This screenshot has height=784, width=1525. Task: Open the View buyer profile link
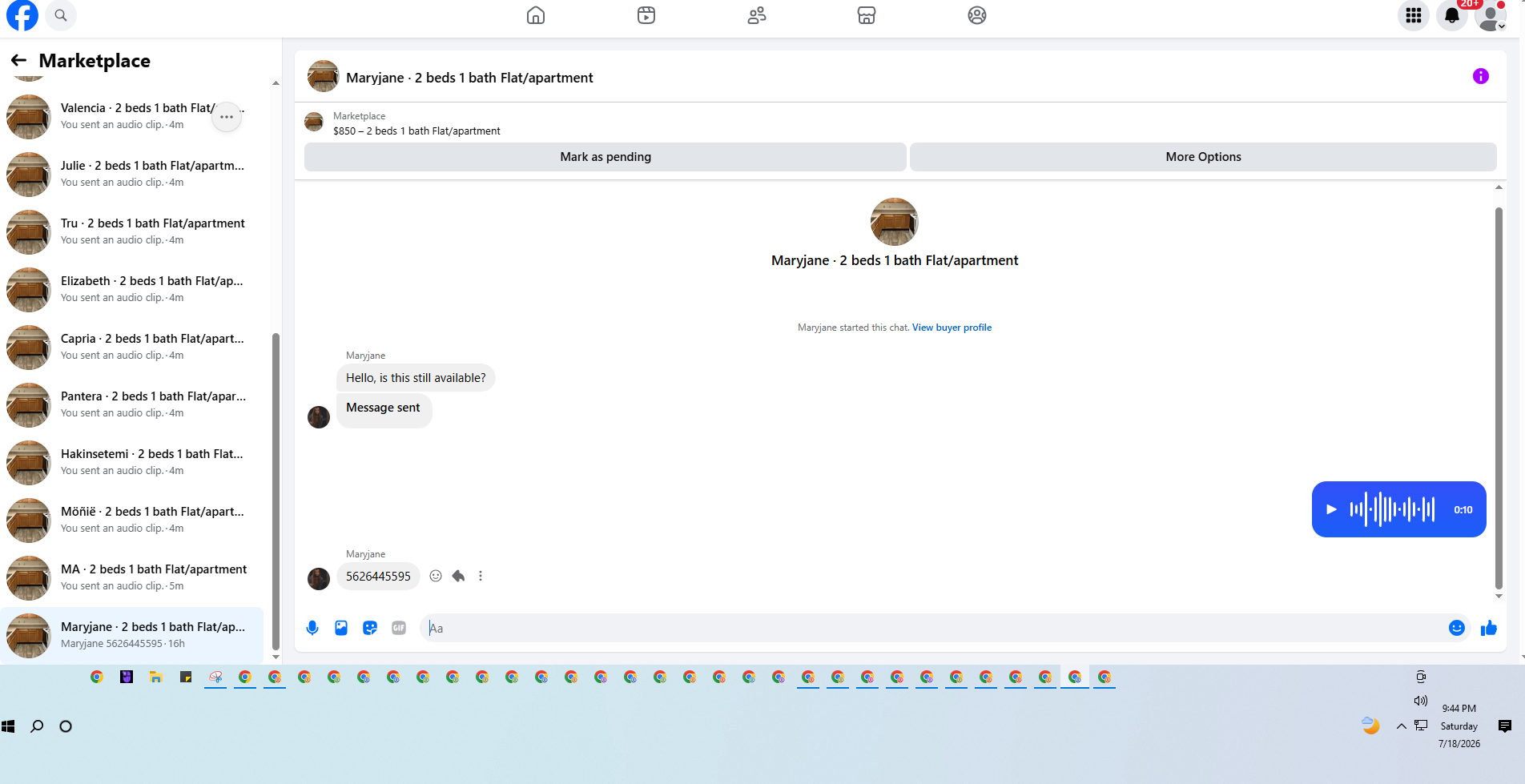tap(952, 328)
